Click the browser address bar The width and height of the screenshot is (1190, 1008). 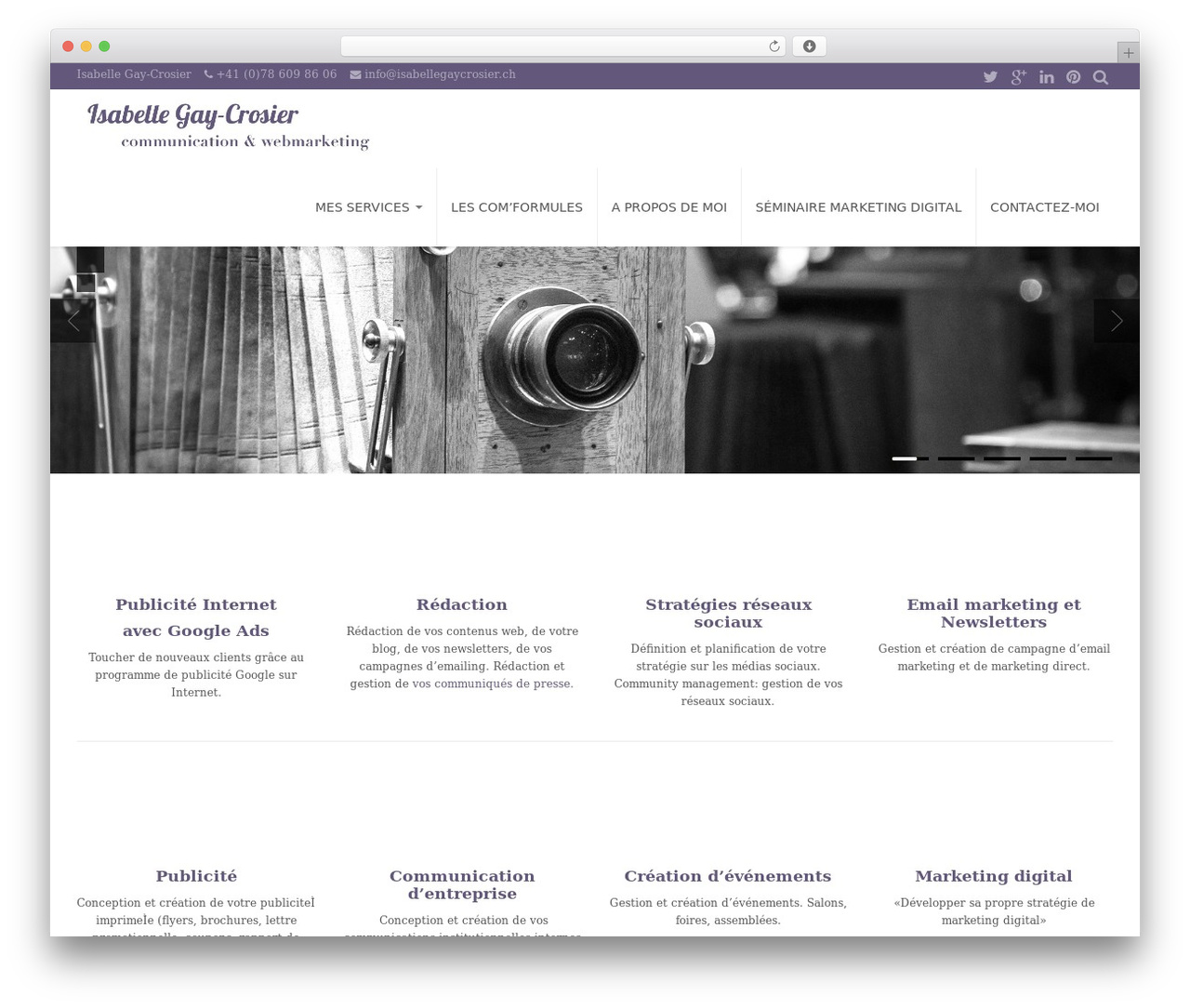point(562,46)
